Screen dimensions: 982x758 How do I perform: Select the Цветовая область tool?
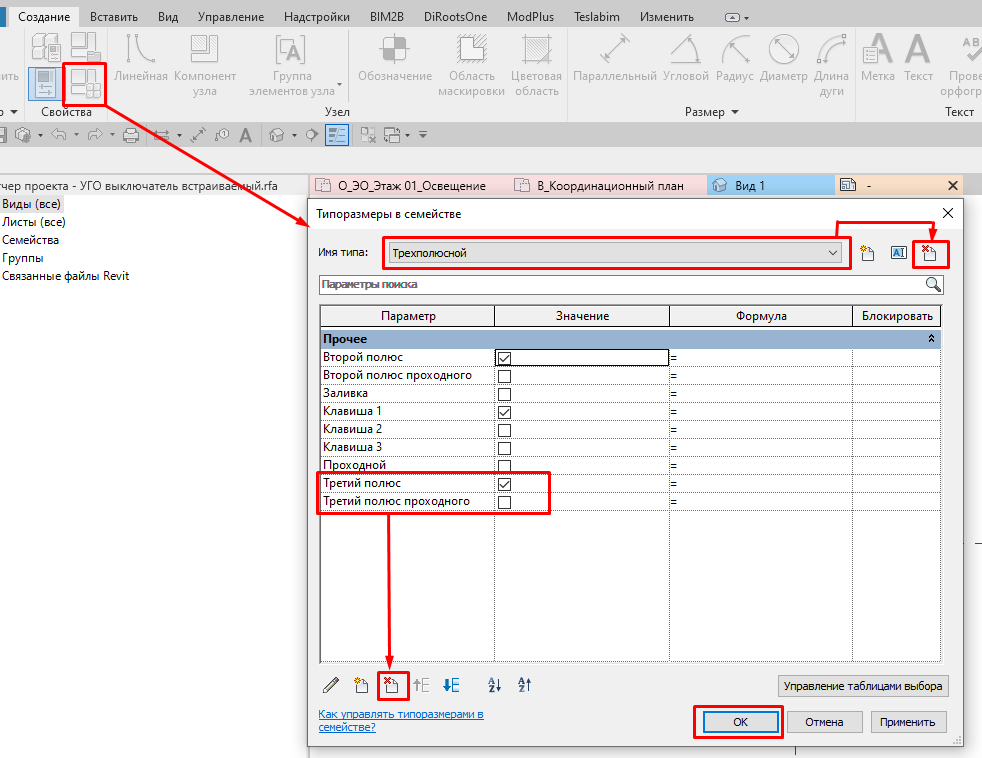click(x=536, y=65)
